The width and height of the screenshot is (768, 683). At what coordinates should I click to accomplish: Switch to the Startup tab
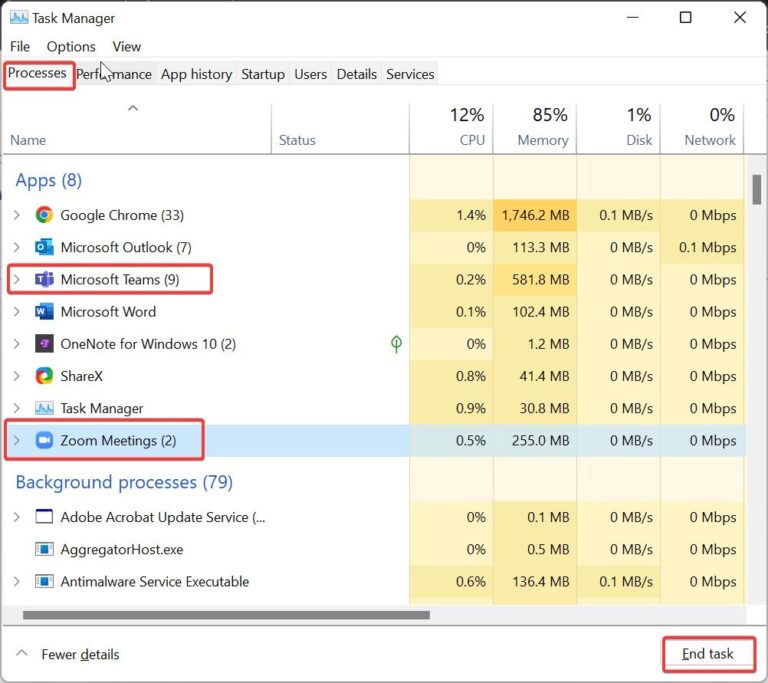[x=263, y=74]
